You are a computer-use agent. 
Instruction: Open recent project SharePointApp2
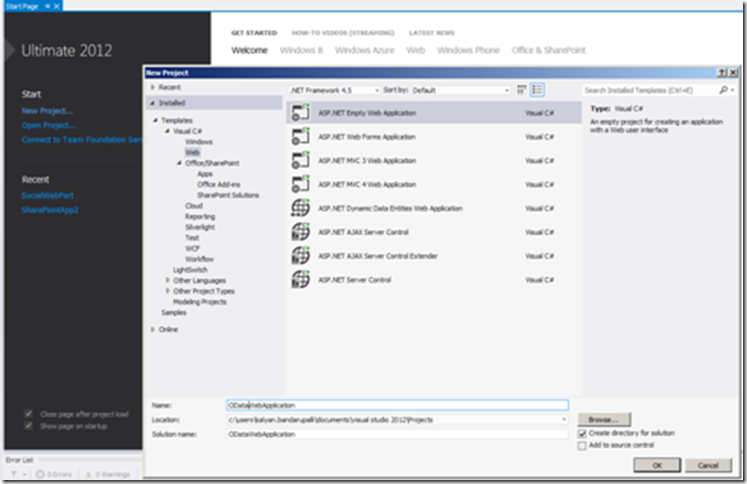50,210
